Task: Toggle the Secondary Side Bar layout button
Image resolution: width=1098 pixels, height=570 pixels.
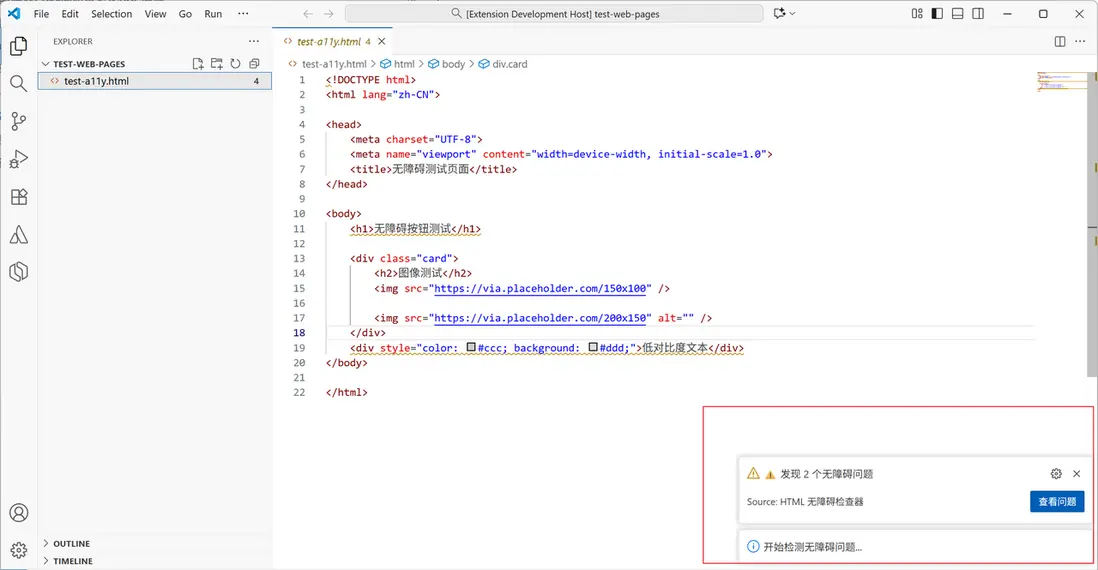Action: tap(978, 14)
